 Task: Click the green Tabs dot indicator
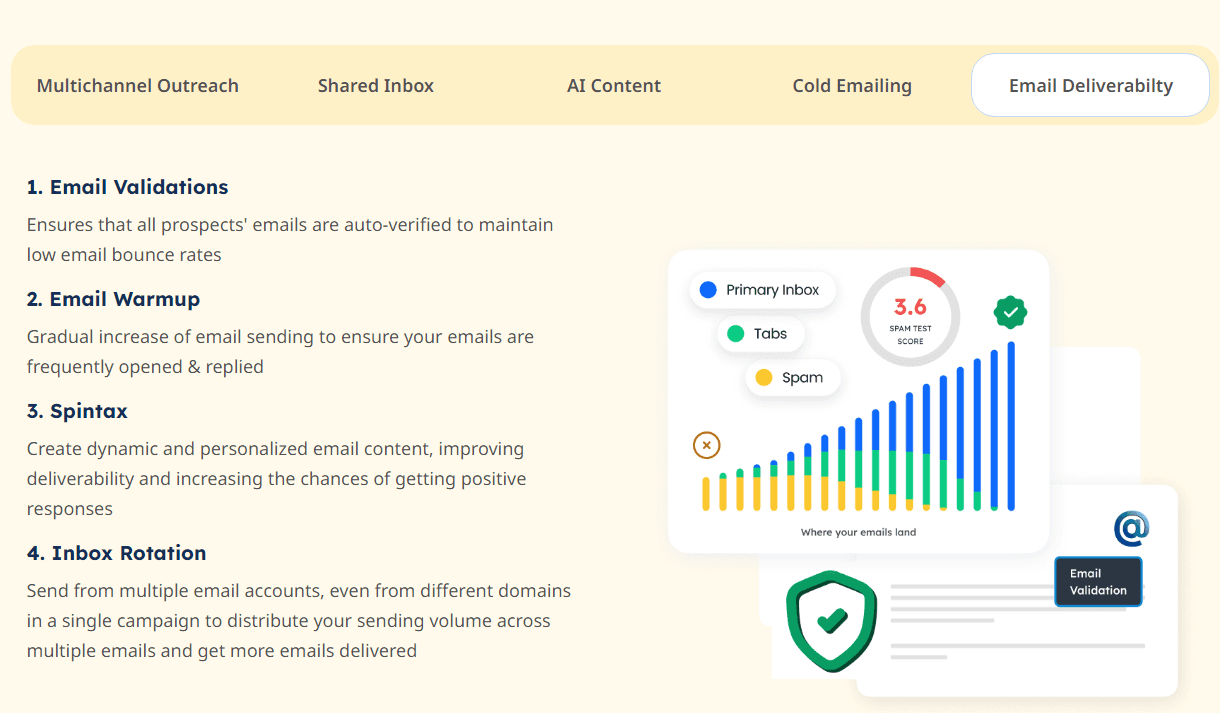pos(733,333)
